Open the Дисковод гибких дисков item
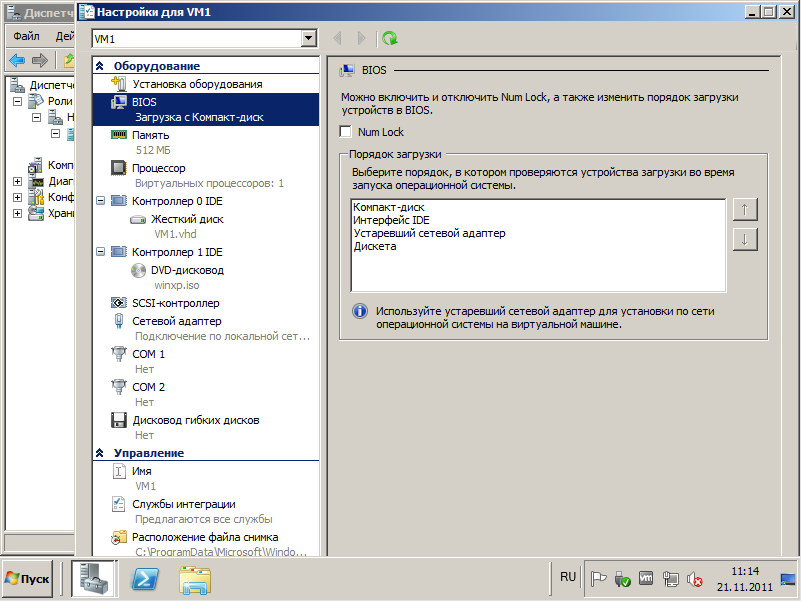 [195, 420]
